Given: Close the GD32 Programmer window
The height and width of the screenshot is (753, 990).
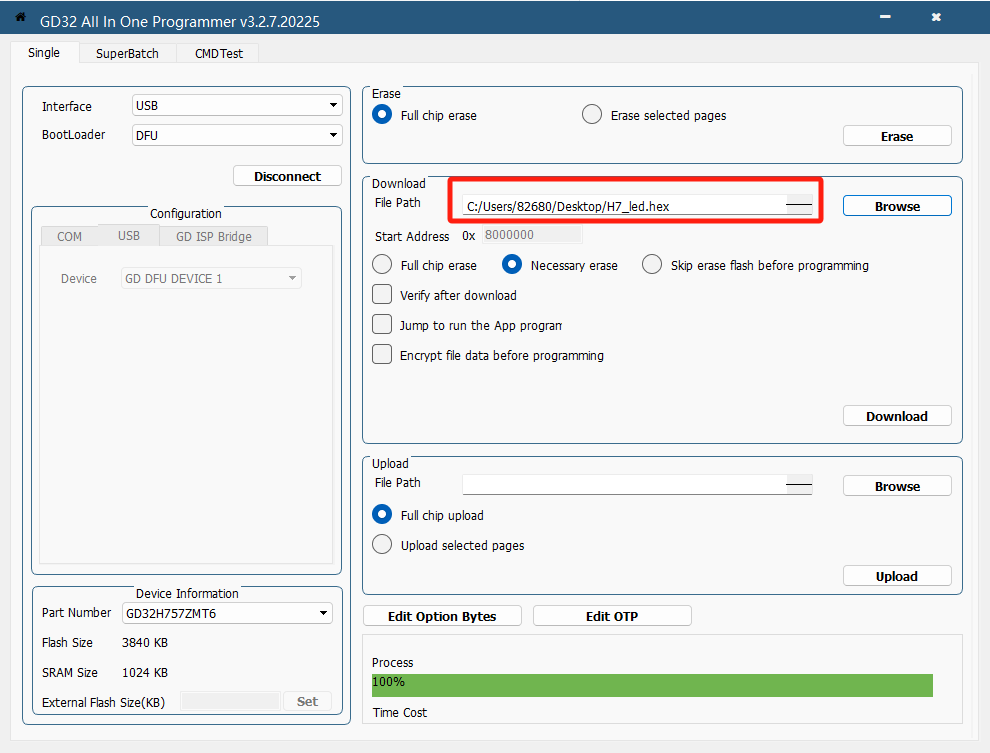Looking at the screenshot, I should point(936,17).
